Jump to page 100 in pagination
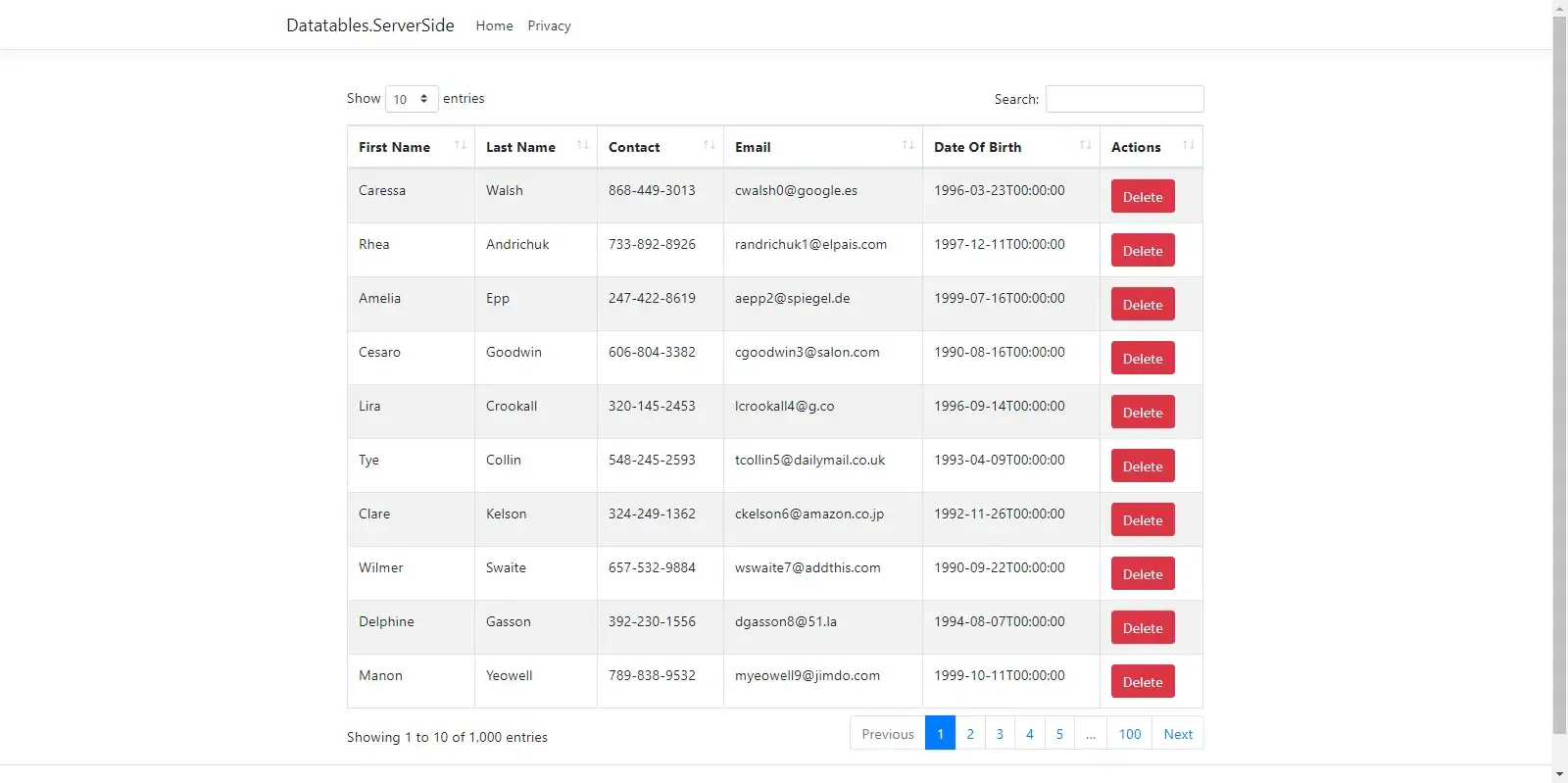The height and width of the screenshot is (783, 1568). [1129, 734]
